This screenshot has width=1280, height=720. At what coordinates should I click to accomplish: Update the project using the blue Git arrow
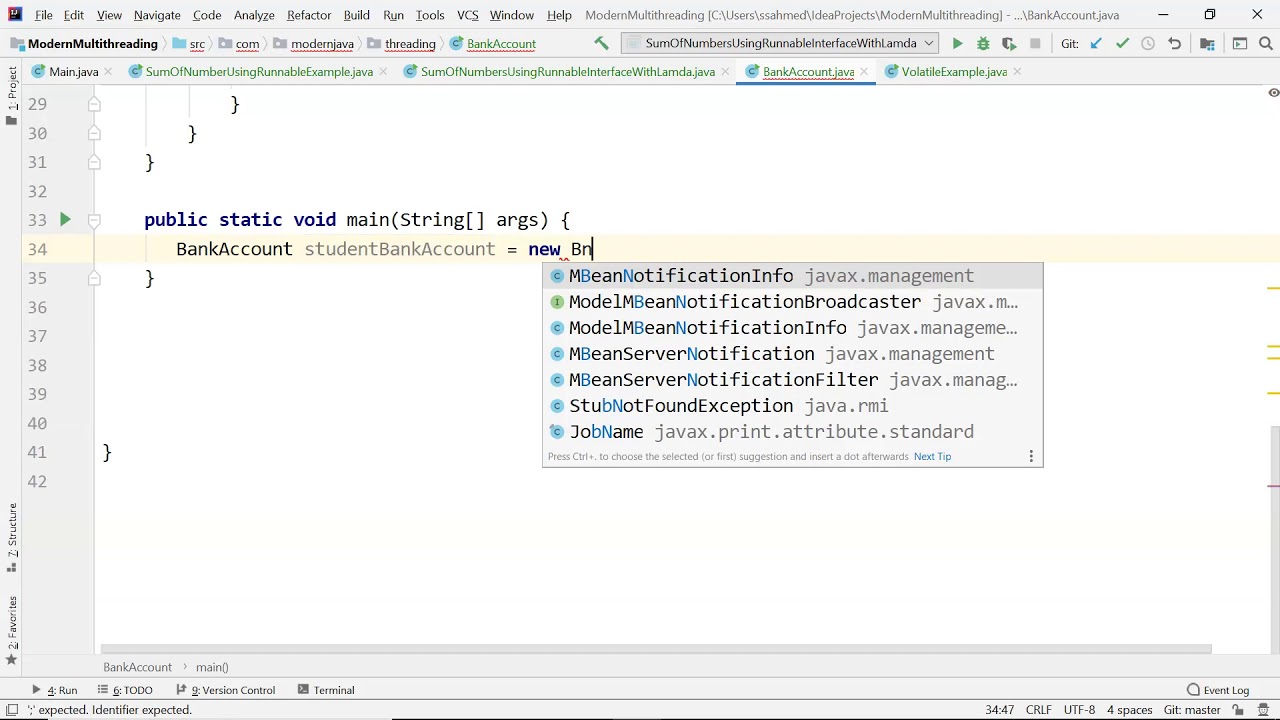pyautogui.click(x=1096, y=44)
